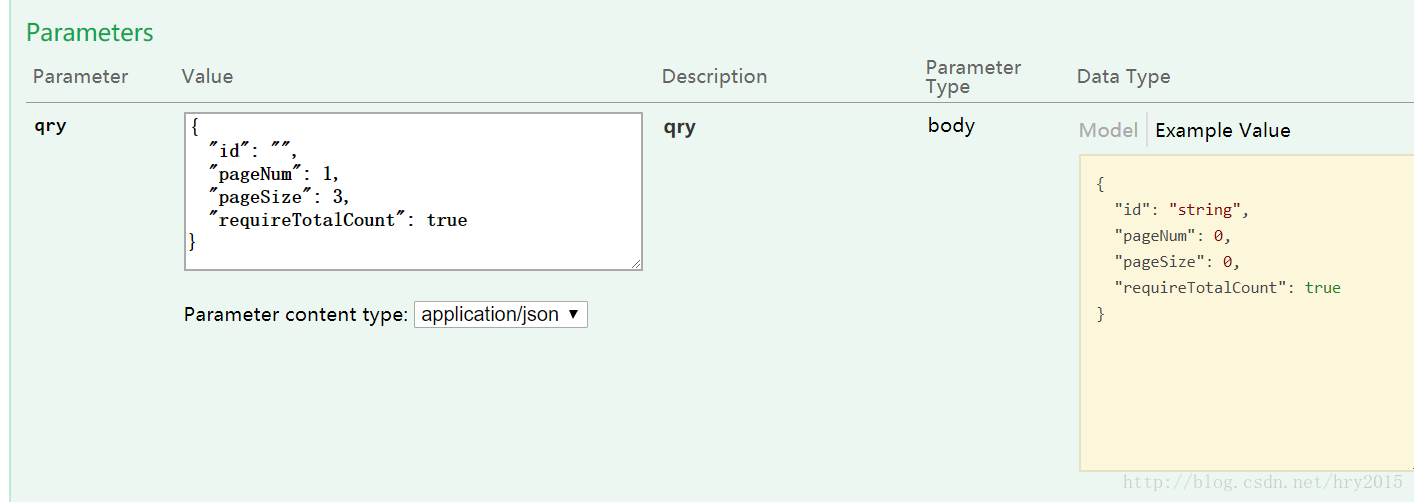Open the Parameter content type dropdown

click(x=500, y=314)
